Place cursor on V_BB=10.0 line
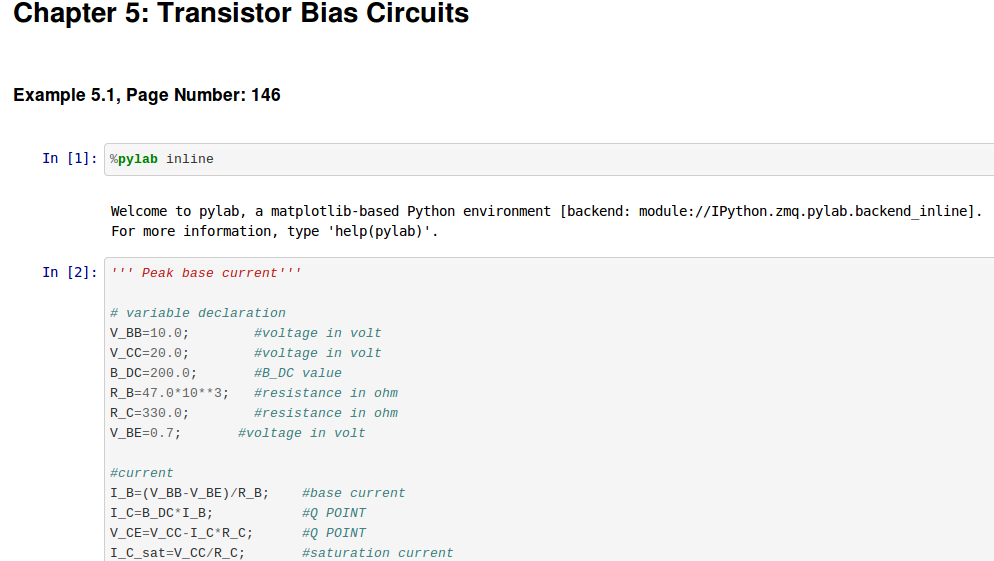The height and width of the screenshot is (561, 994). click(245, 333)
